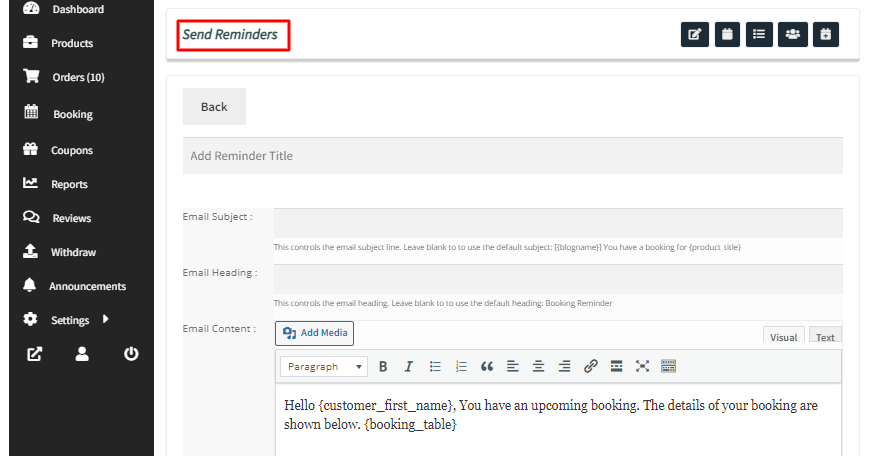Click the Orders shopping cart icon
This screenshot has width=883, height=456.
[32, 76]
